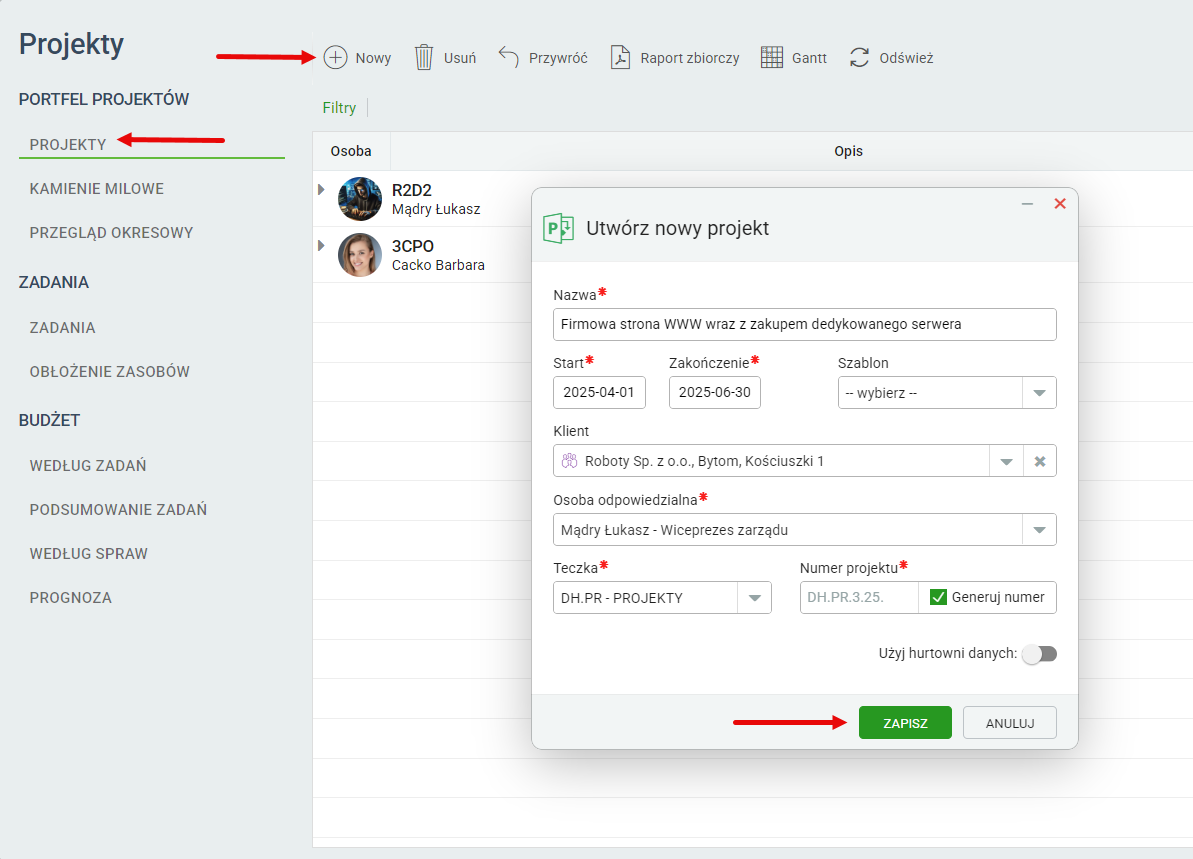Open the Teczka dropdown
The image size is (1193, 859).
(754, 598)
